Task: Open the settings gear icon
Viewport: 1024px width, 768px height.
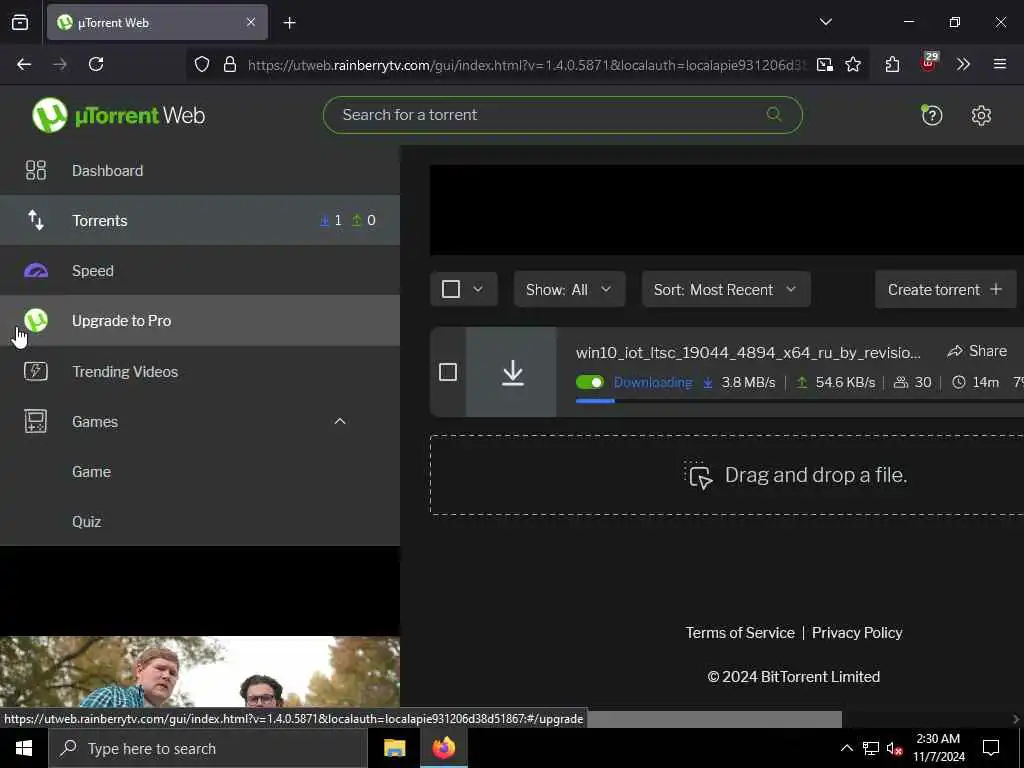Action: click(x=981, y=116)
